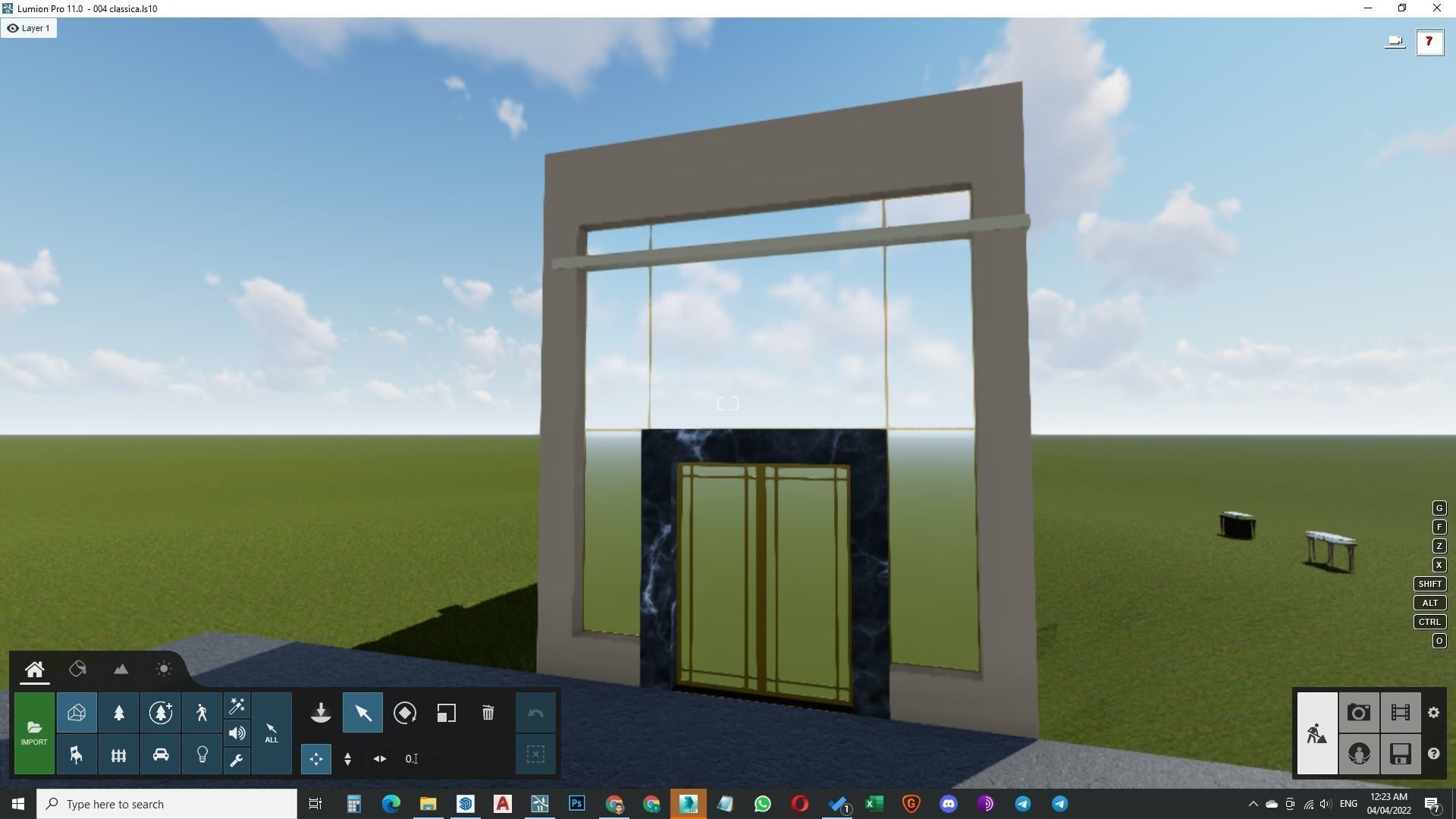
Task: Select the horizontal move left-right mode
Action: pos(380,758)
